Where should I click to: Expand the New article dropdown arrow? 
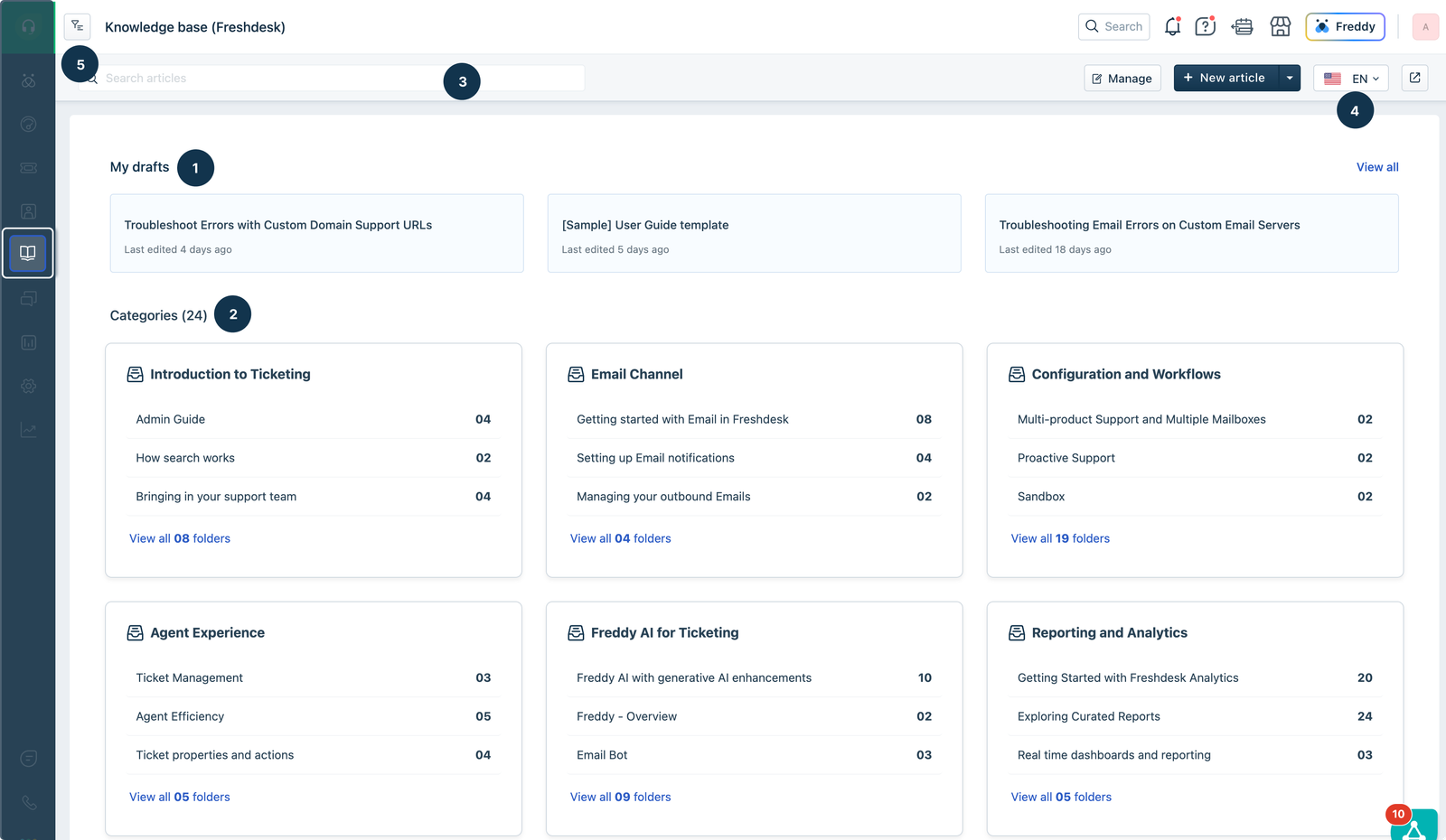(x=1290, y=78)
